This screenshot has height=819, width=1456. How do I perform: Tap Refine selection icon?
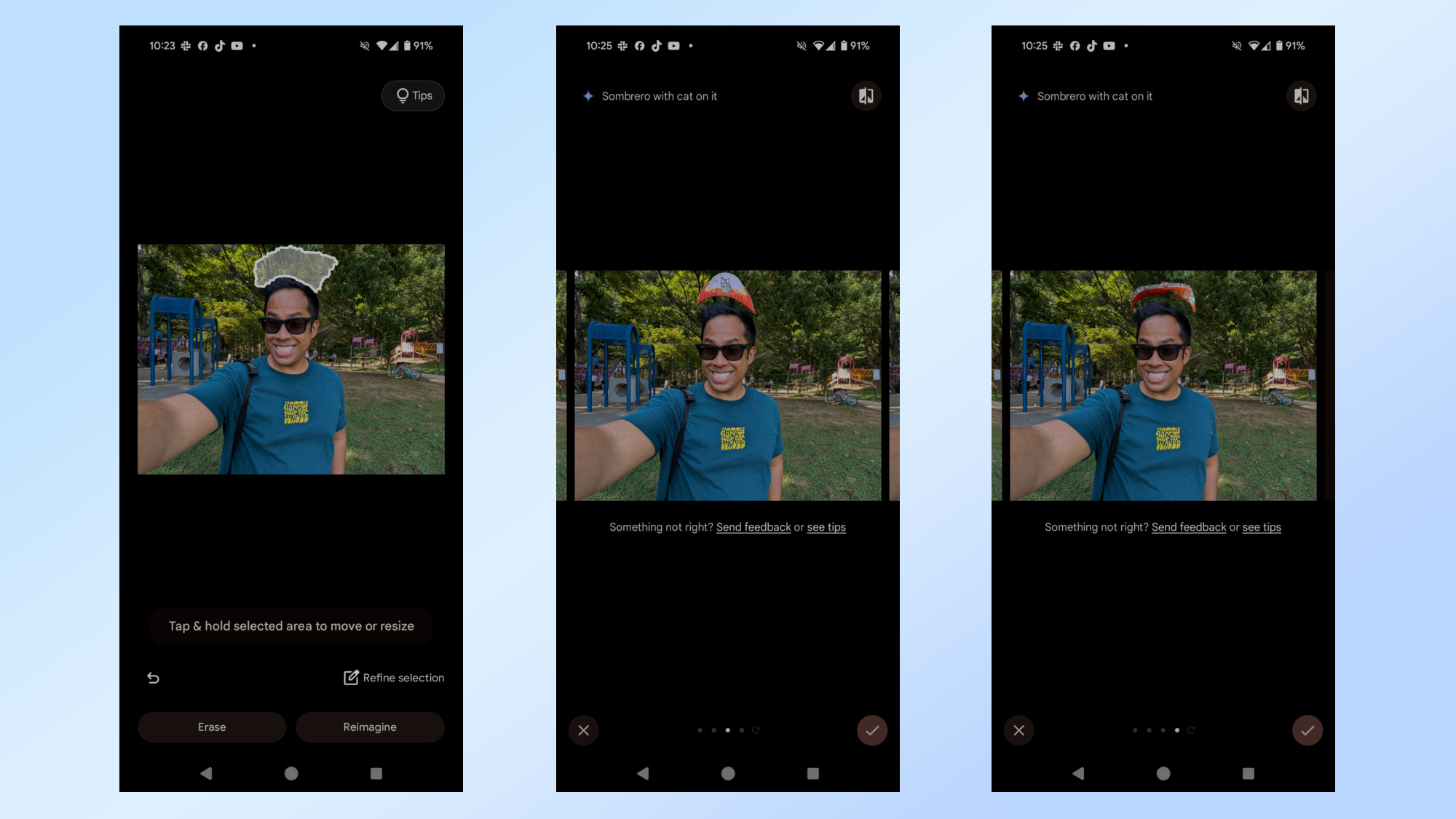point(350,677)
